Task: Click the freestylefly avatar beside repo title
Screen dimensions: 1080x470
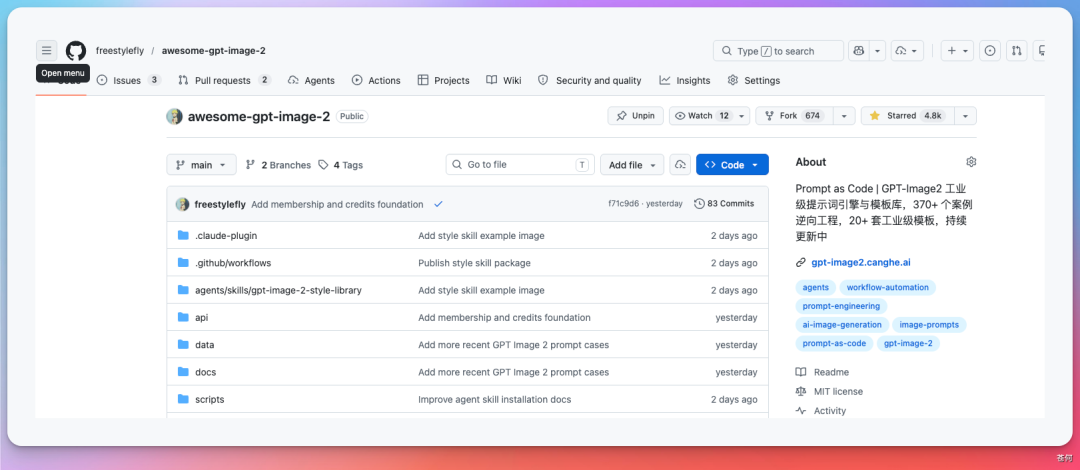Action: (x=174, y=116)
